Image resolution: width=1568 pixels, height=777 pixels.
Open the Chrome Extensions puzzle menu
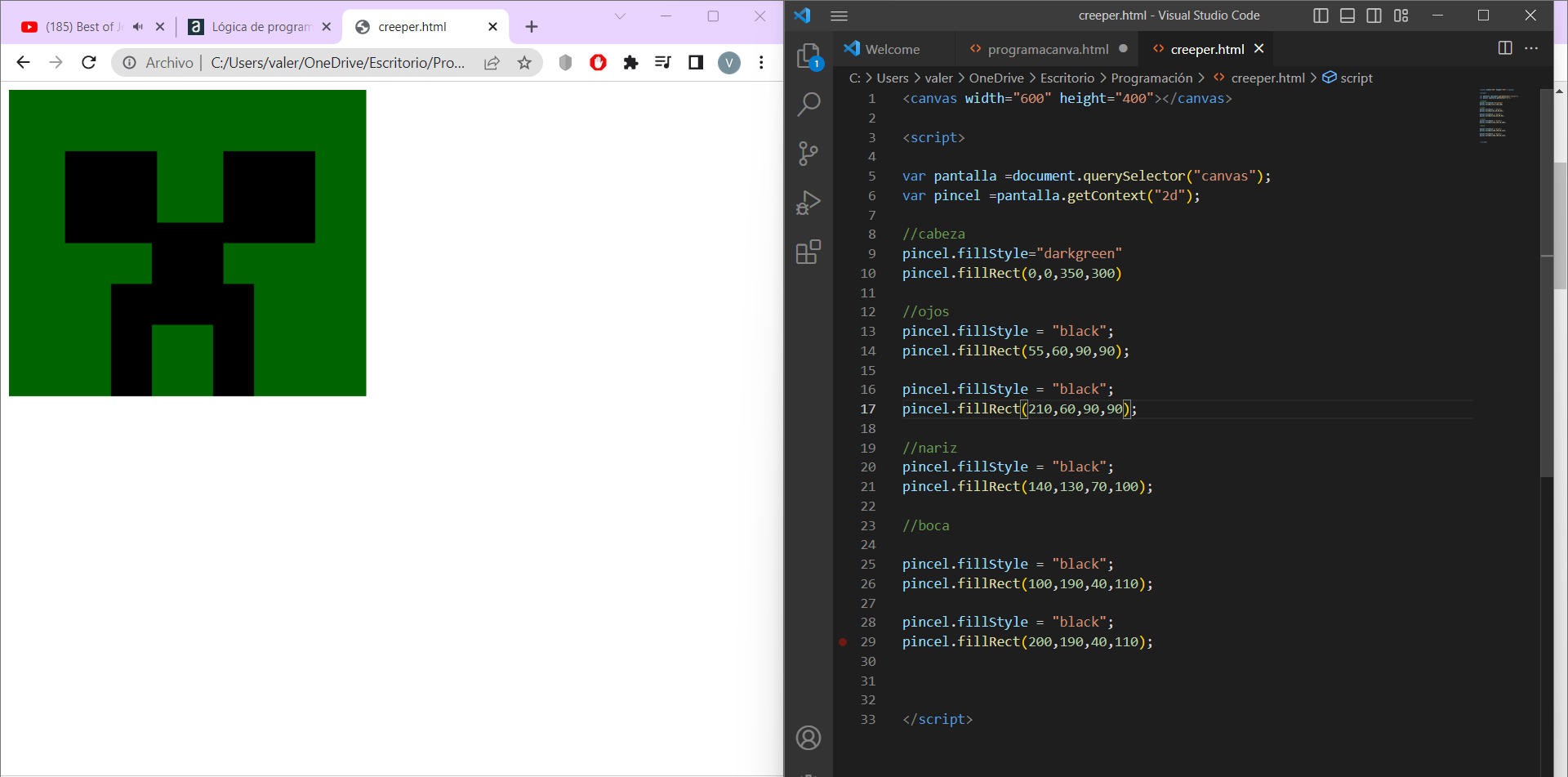coord(630,62)
